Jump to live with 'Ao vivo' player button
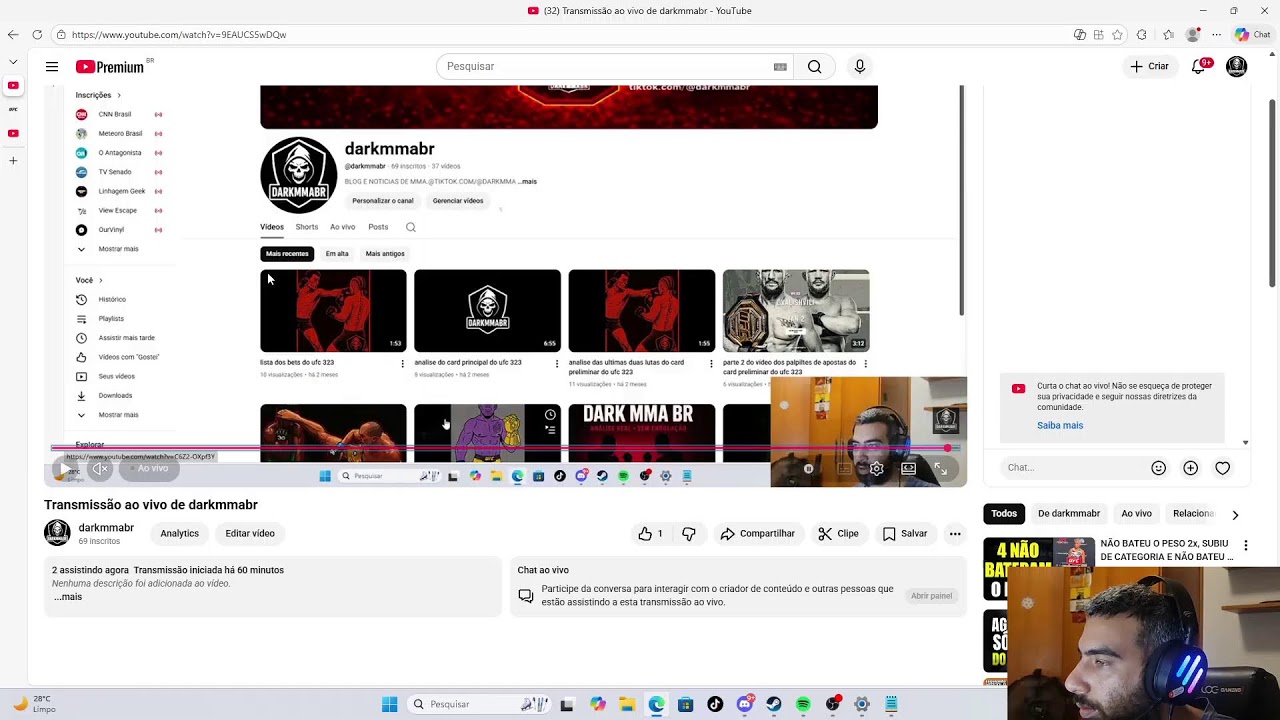The height and width of the screenshot is (720, 1280). tap(148, 468)
